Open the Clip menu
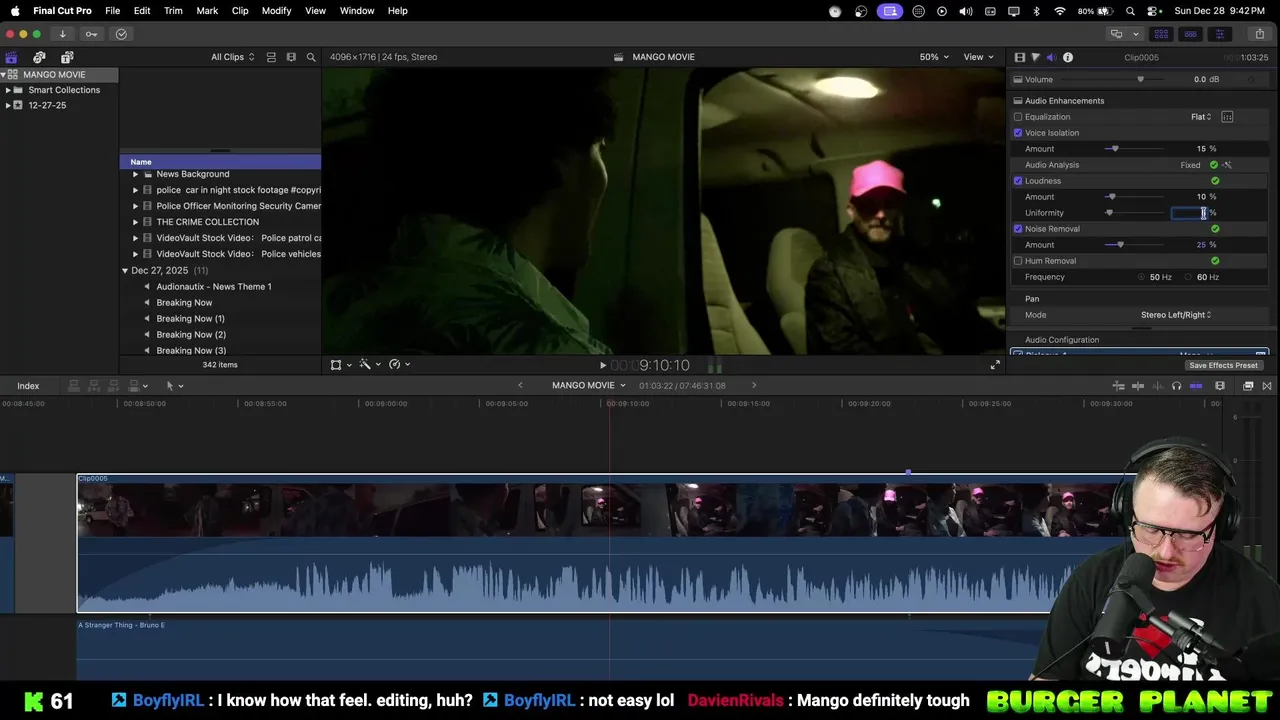Viewport: 1280px width, 720px height. [x=240, y=11]
